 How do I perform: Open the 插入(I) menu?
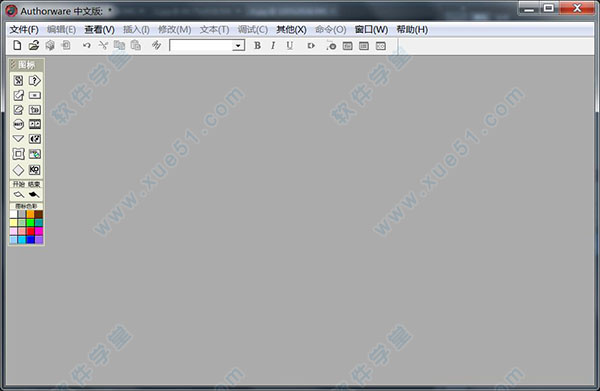coord(136,29)
